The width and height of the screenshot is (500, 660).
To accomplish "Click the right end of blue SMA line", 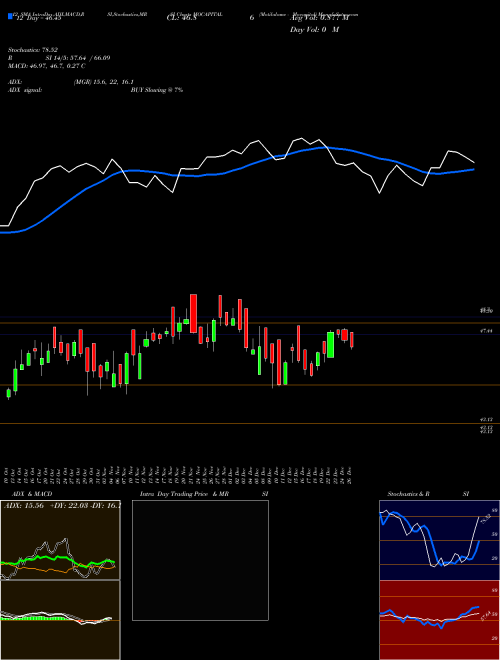I will pos(473,170).
